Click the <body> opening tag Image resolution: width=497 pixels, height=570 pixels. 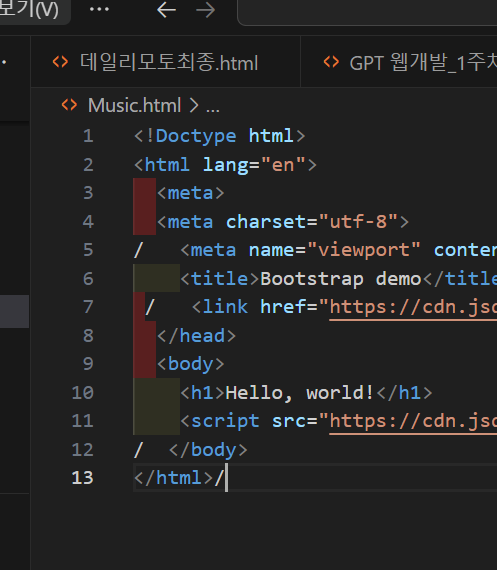click(191, 364)
